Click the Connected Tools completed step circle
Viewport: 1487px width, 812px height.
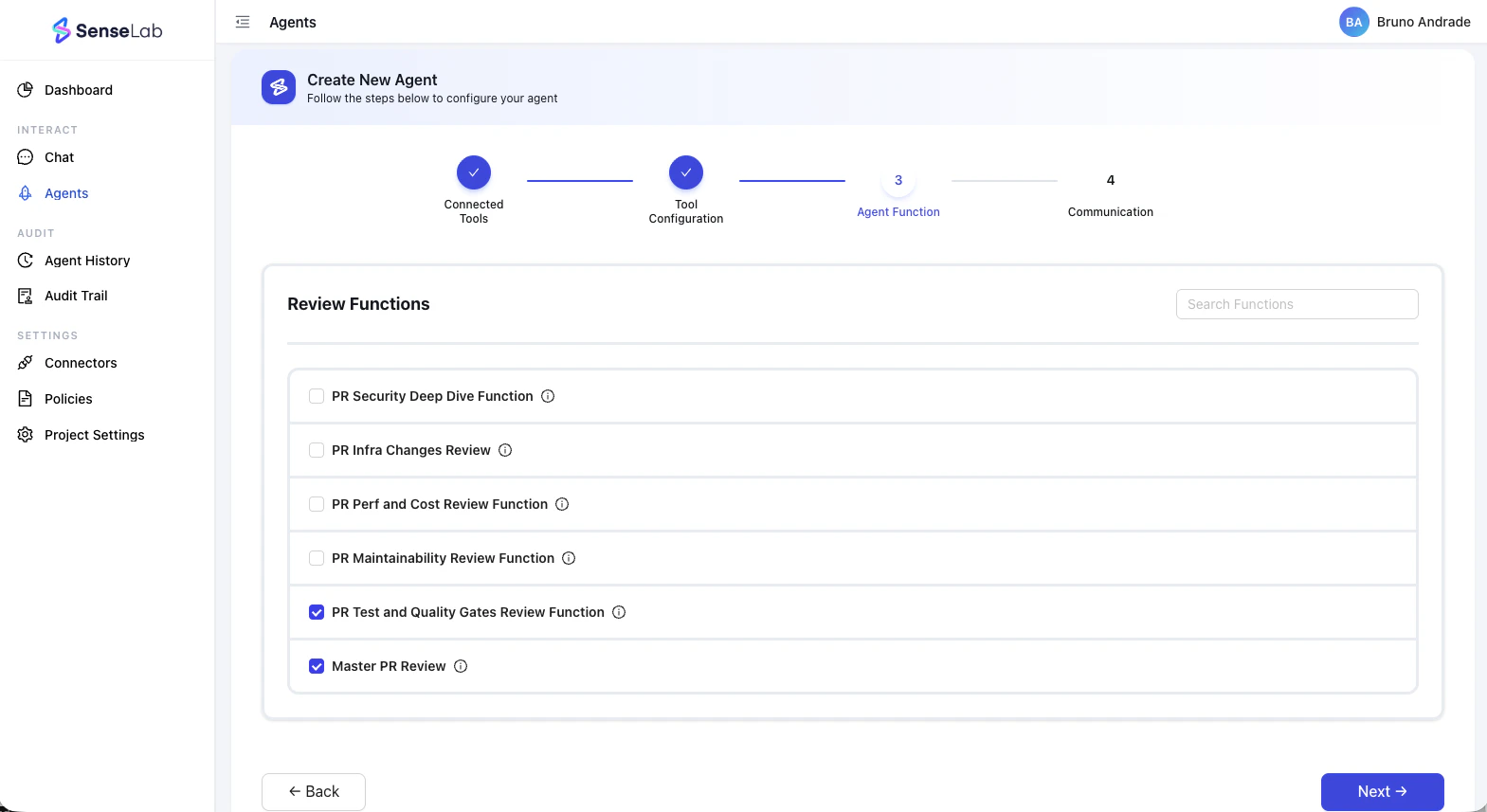[x=474, y=172]
